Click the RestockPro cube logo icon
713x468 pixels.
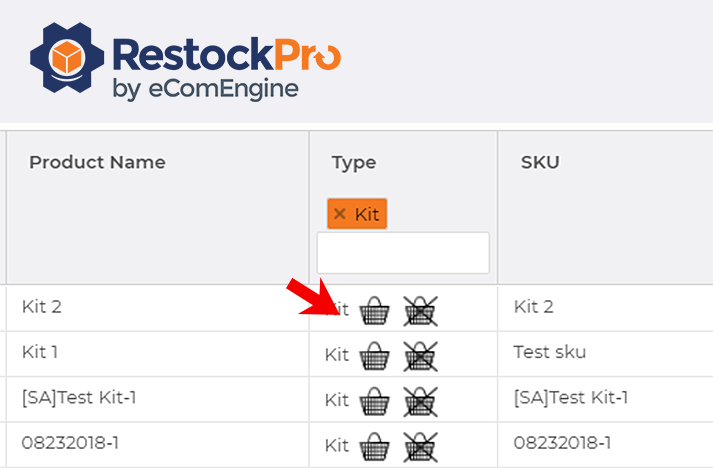pyautogui.click(x=66, y=58)
